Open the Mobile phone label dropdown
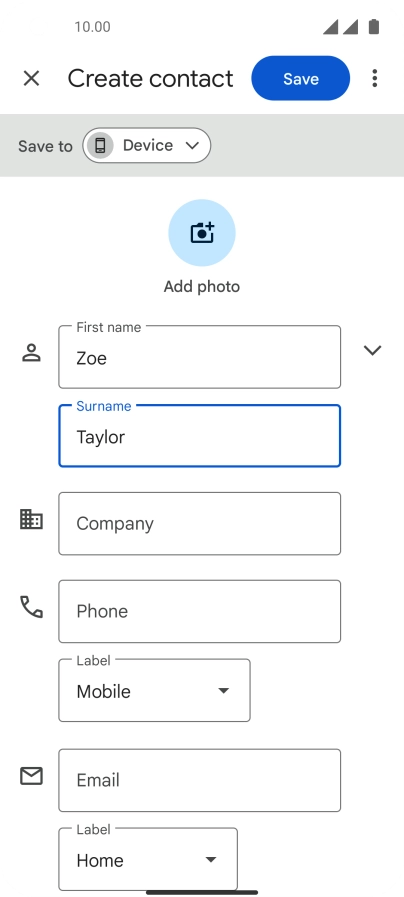Image resolution: width=404 pixels, height=897 pixels. 155,690
